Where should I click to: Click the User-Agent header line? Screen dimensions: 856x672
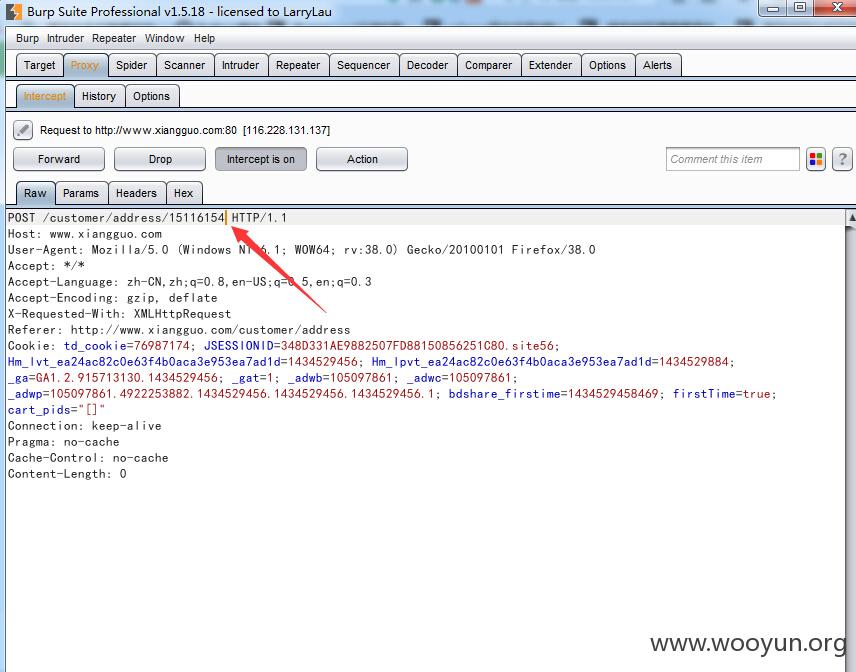301,250
